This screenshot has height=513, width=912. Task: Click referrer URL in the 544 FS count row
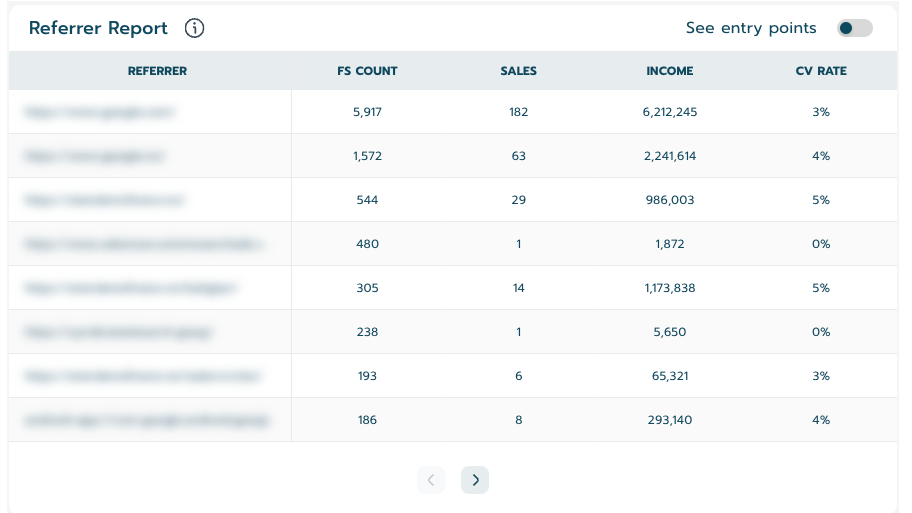[x=105, y=200]
